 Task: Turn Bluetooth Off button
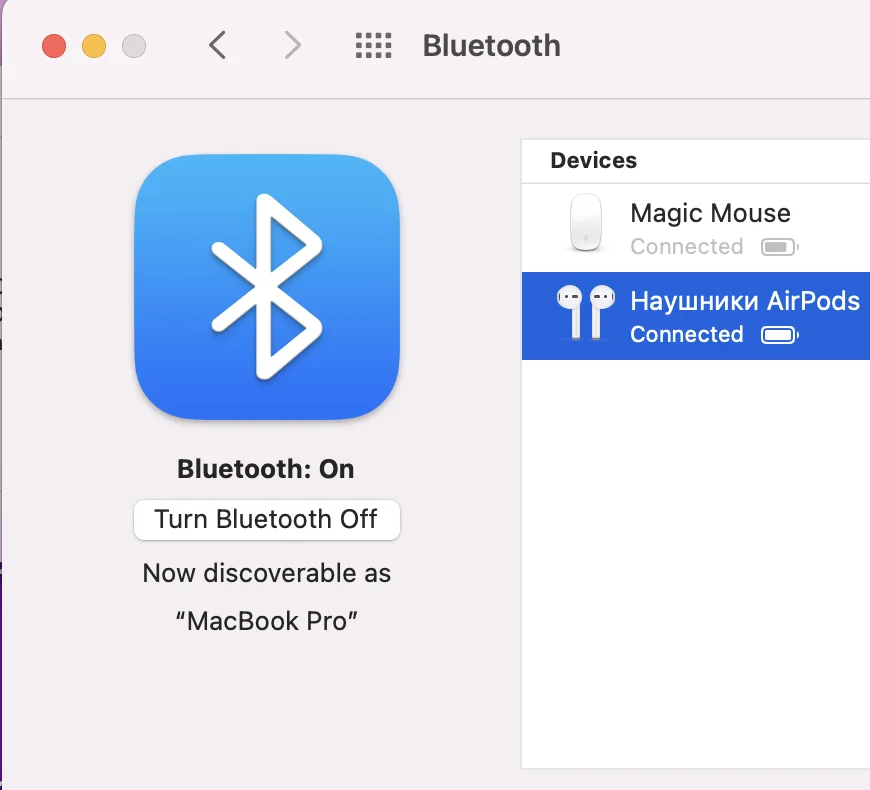point(267,520)
